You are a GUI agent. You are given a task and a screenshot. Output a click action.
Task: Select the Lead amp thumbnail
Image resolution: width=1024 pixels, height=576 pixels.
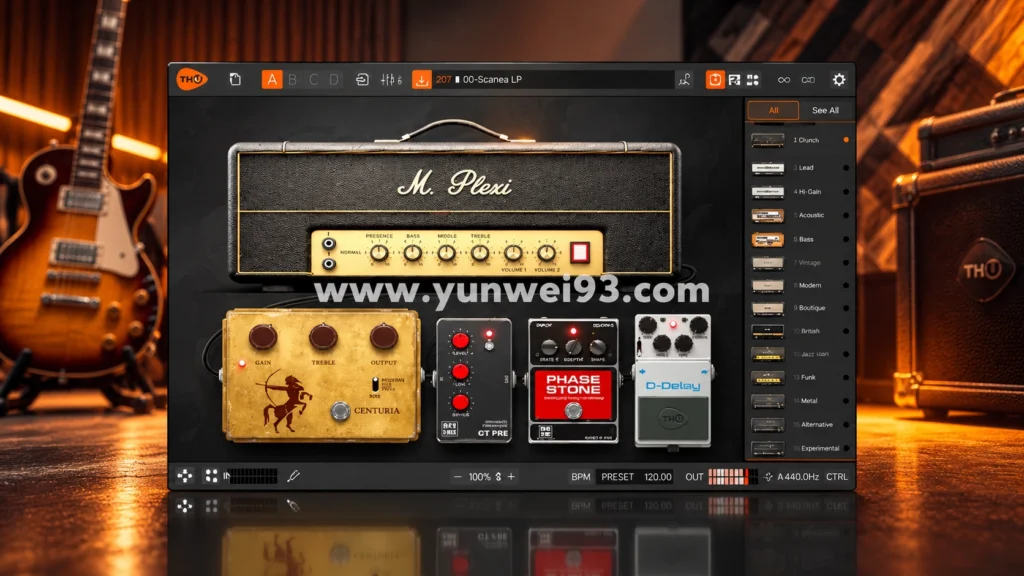pyautogui.click(x=767, y=168)
